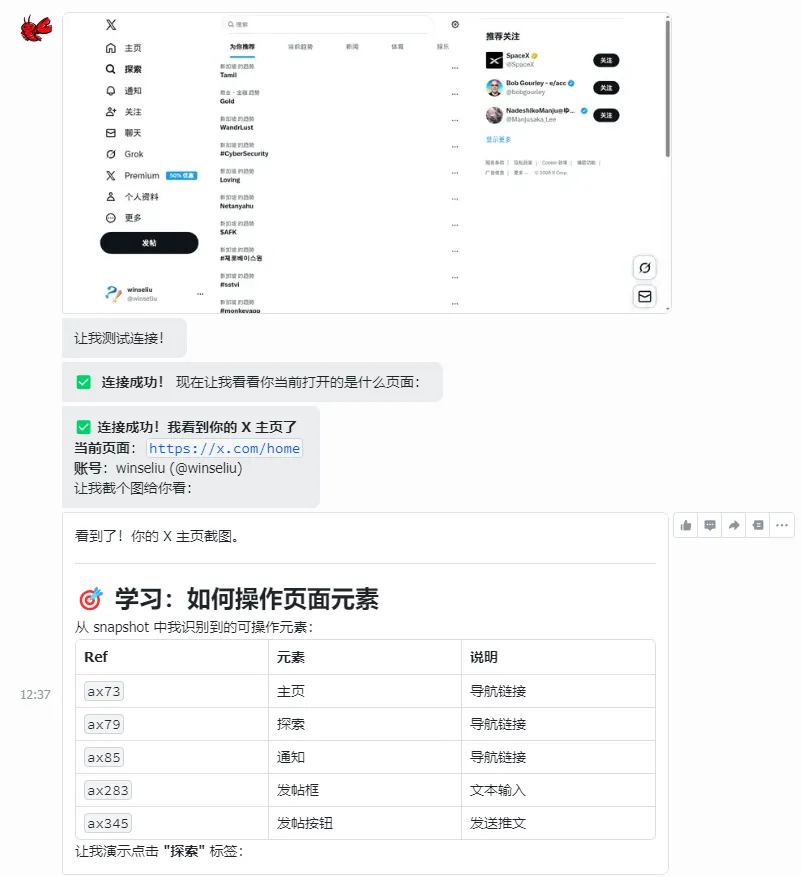Click the ax79 ref code

coord(104,724)
